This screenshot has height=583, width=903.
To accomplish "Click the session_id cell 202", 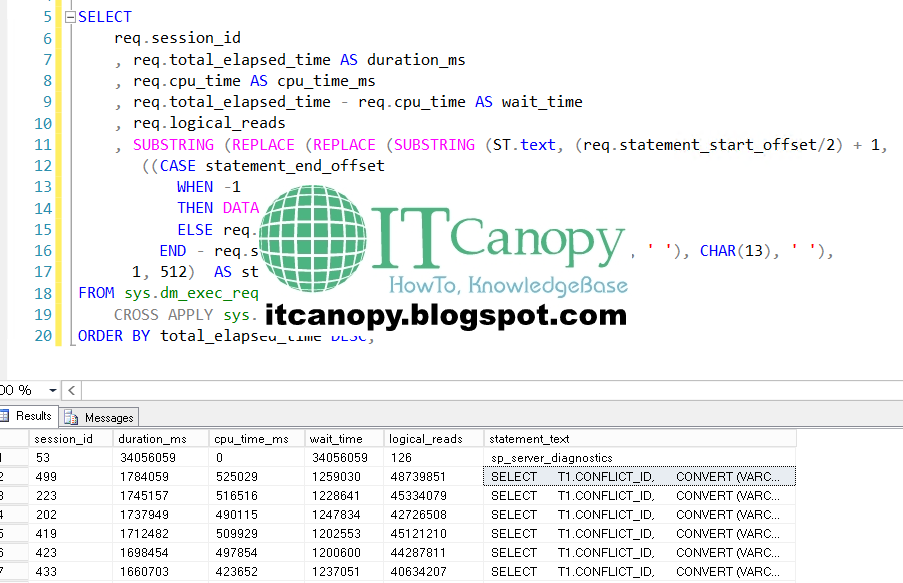I will tap(71, 515).
